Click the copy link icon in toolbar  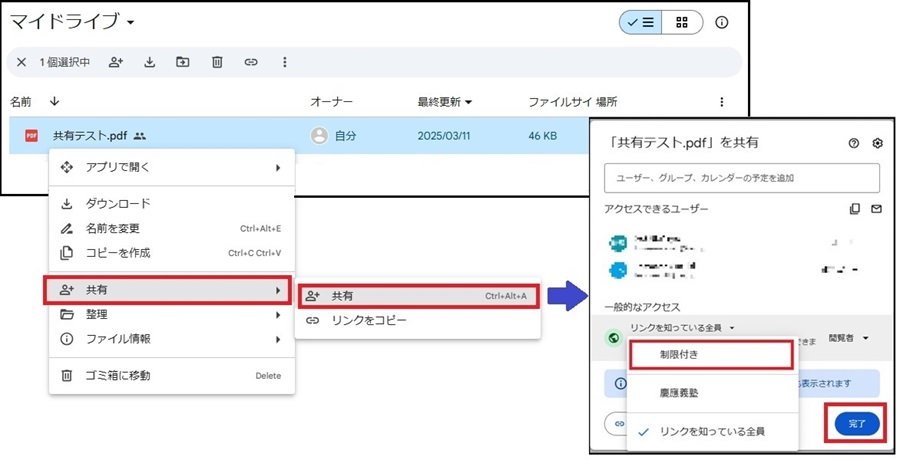(x=251, y=62)
